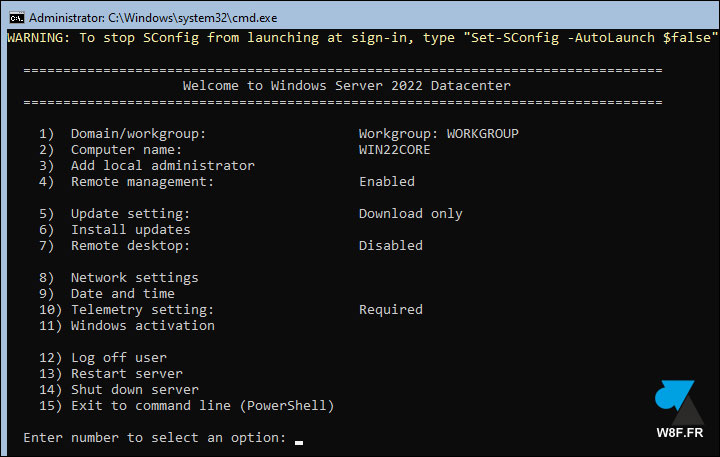Viewport: 720px width, 457px height.
Task: Click the 'Workgroup: WORKGROUP' value
Action: pyautogui.click(x=439, y=134)
